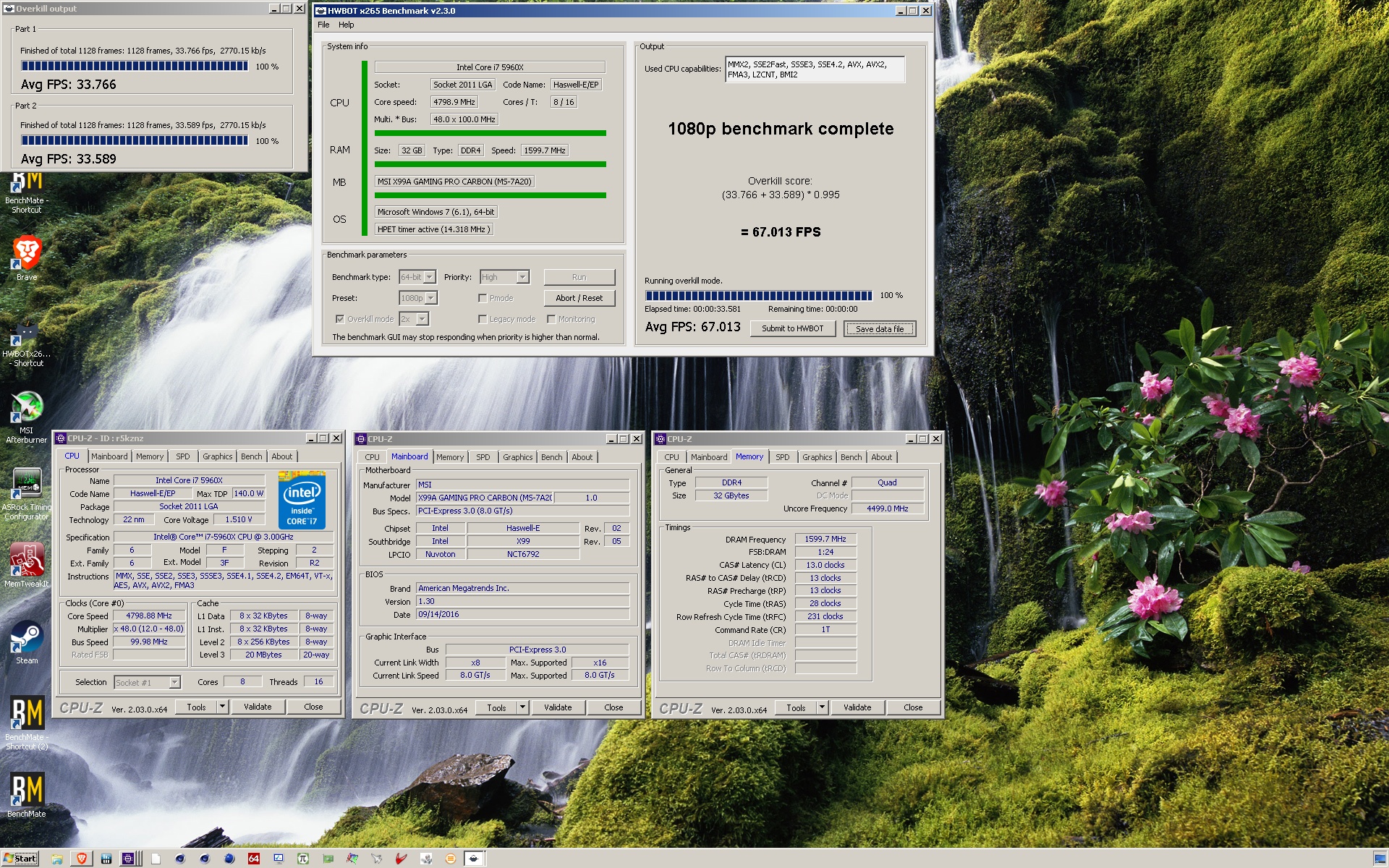The width and height of the screenshot is (1389, 868).
Task: Launch MSI Afterburner from the desktop
Action: 27,417
